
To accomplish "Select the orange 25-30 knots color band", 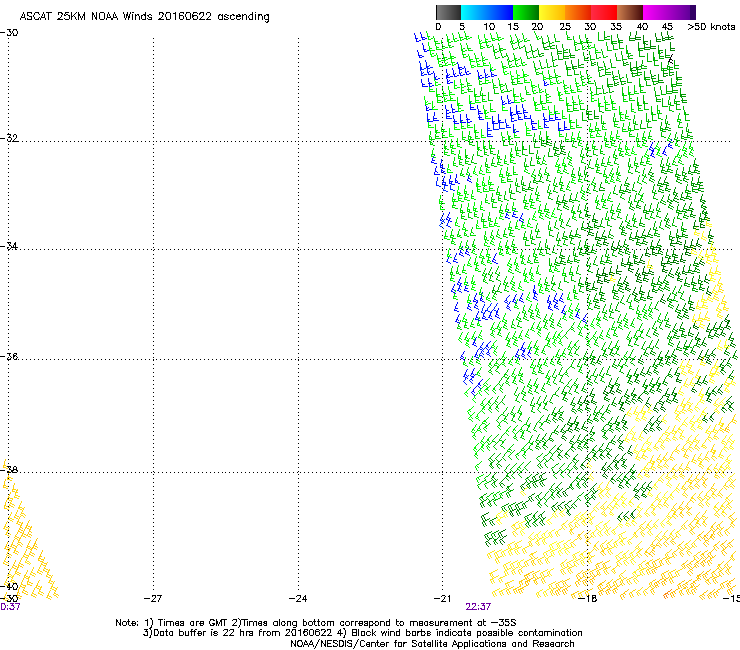I will [x=578, y=12].
